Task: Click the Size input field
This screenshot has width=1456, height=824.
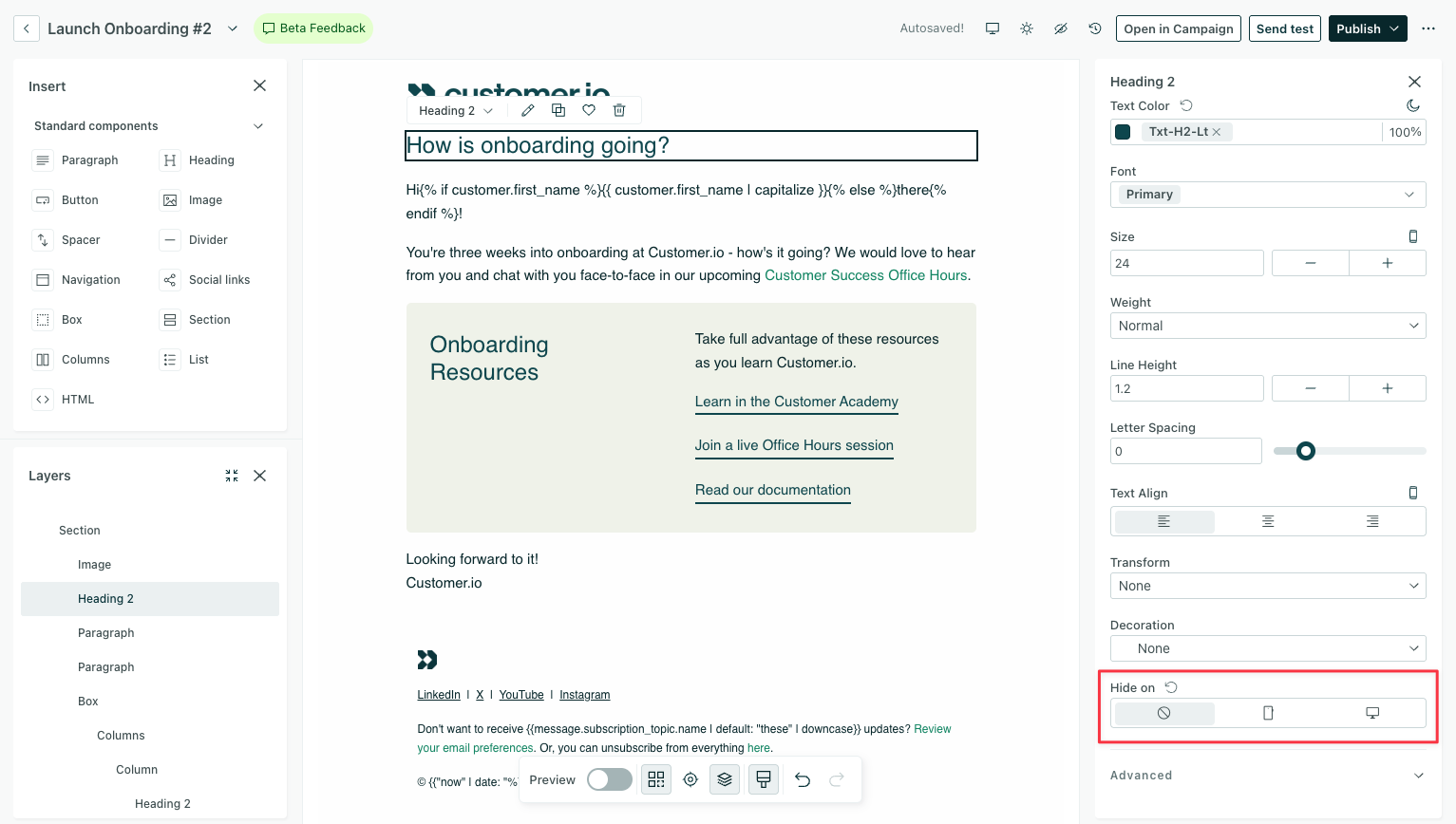Action: point(1186,263)
